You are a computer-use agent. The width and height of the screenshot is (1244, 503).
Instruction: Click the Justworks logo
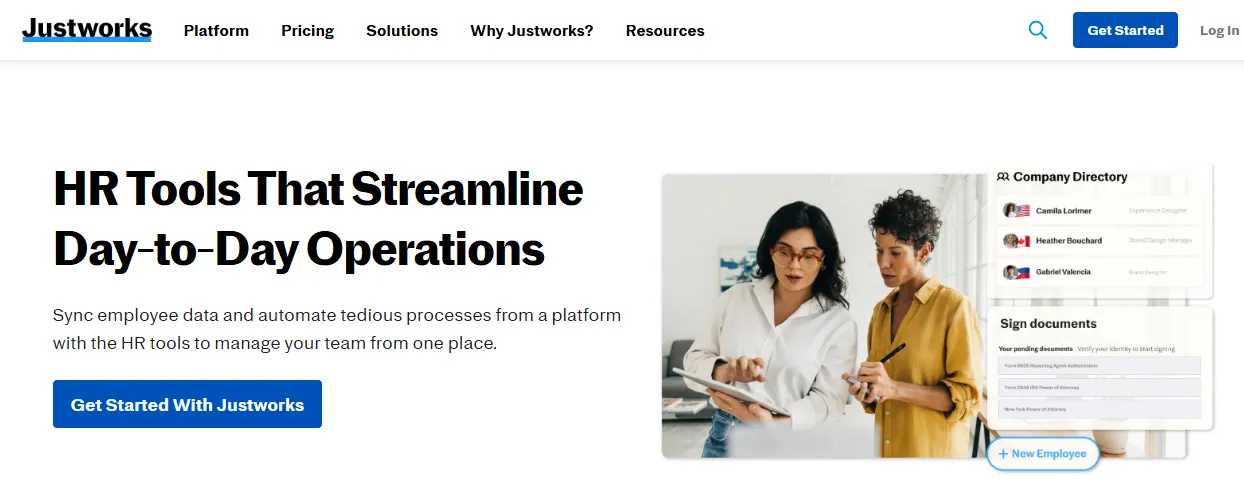coord(87,29)
